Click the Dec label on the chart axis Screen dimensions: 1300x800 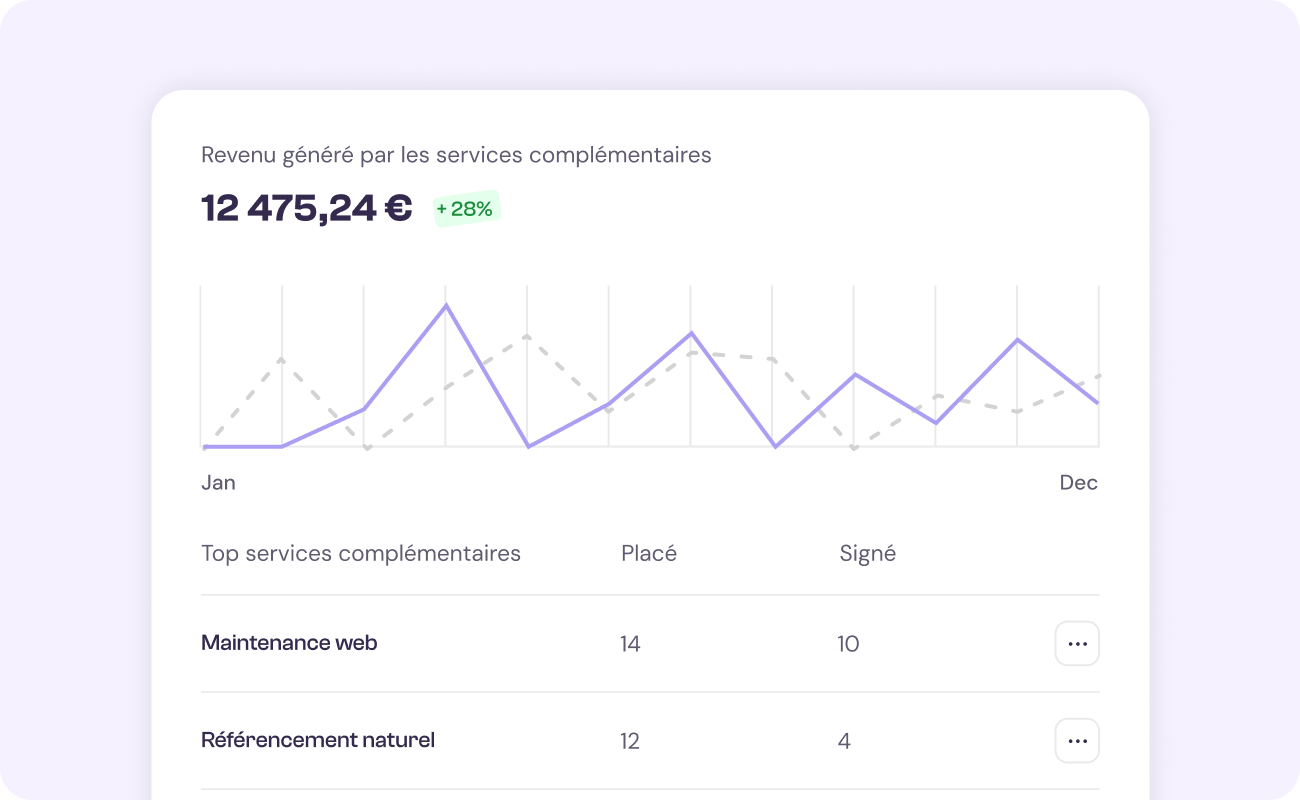click(1080, 482)
